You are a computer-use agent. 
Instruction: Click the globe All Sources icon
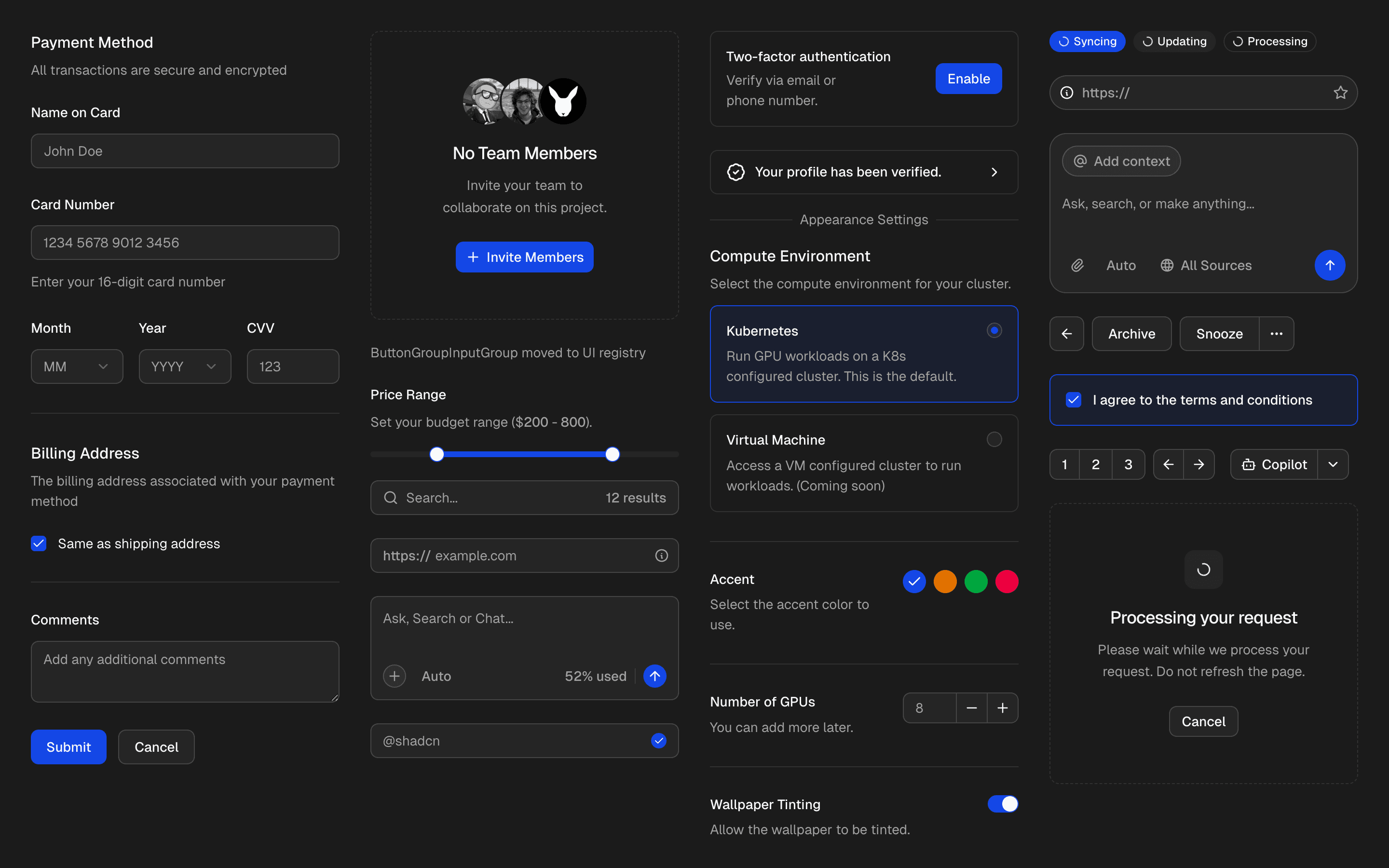pyautogui.click(x=1166, y=265)
